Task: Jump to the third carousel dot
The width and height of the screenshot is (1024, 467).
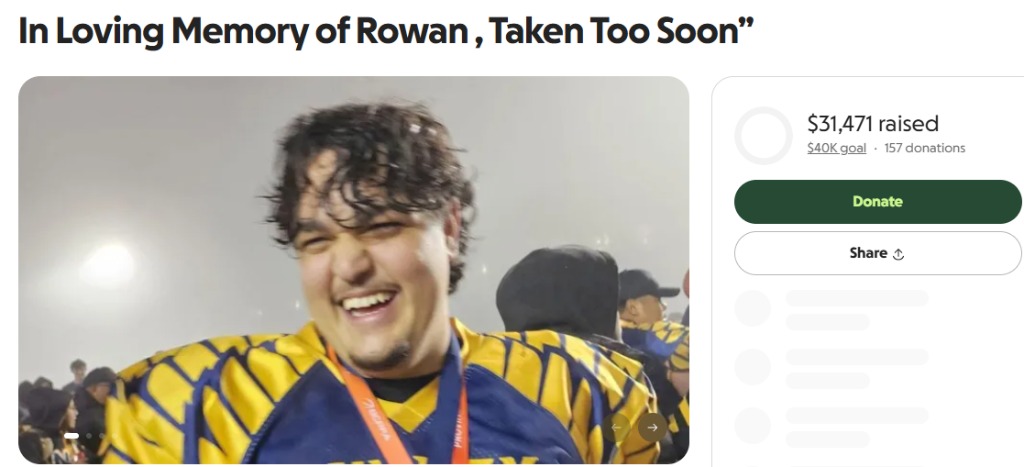Action: (x=101, y=436)
